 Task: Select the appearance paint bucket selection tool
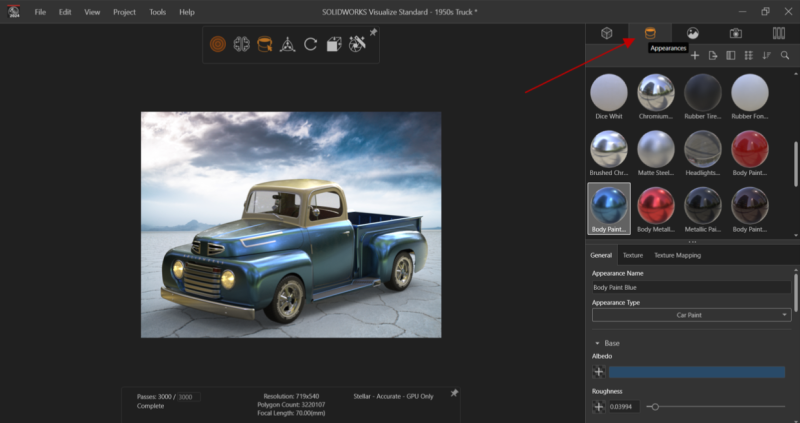[x=264, y=44]
